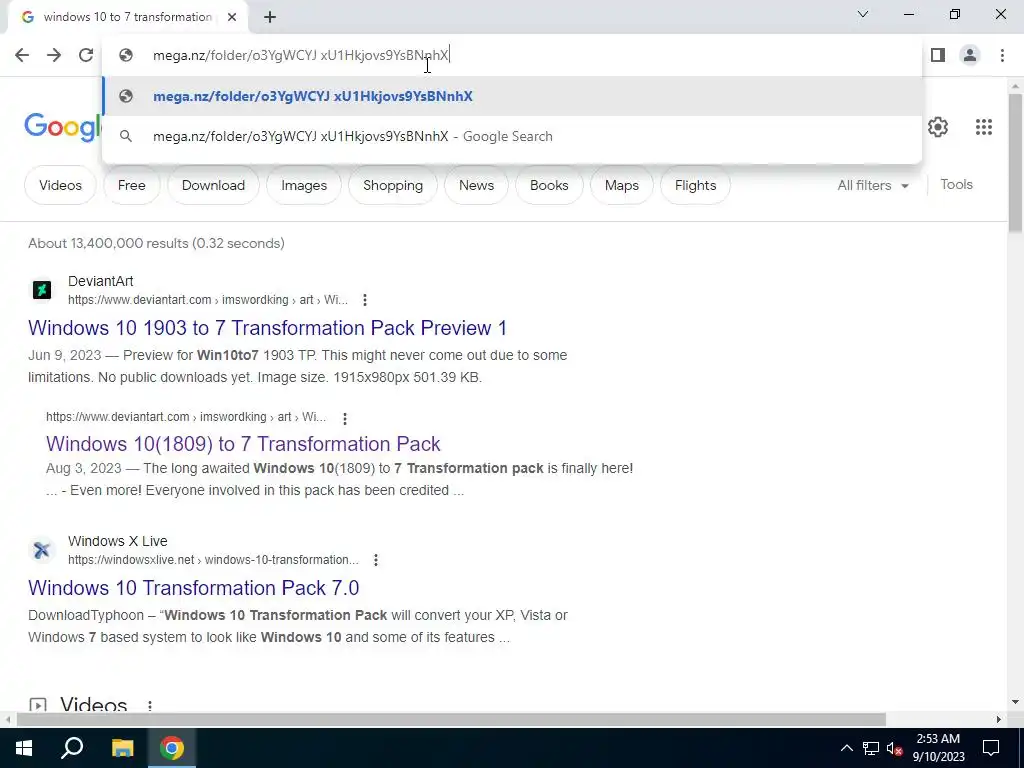
Task: Filter results by Videos
Action: click(60, 185)
